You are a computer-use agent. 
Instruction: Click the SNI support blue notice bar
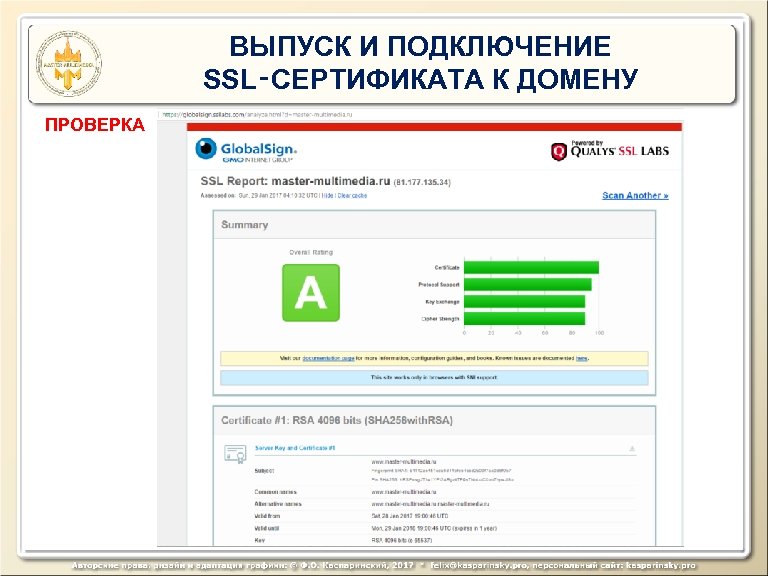tap(434, 378)
